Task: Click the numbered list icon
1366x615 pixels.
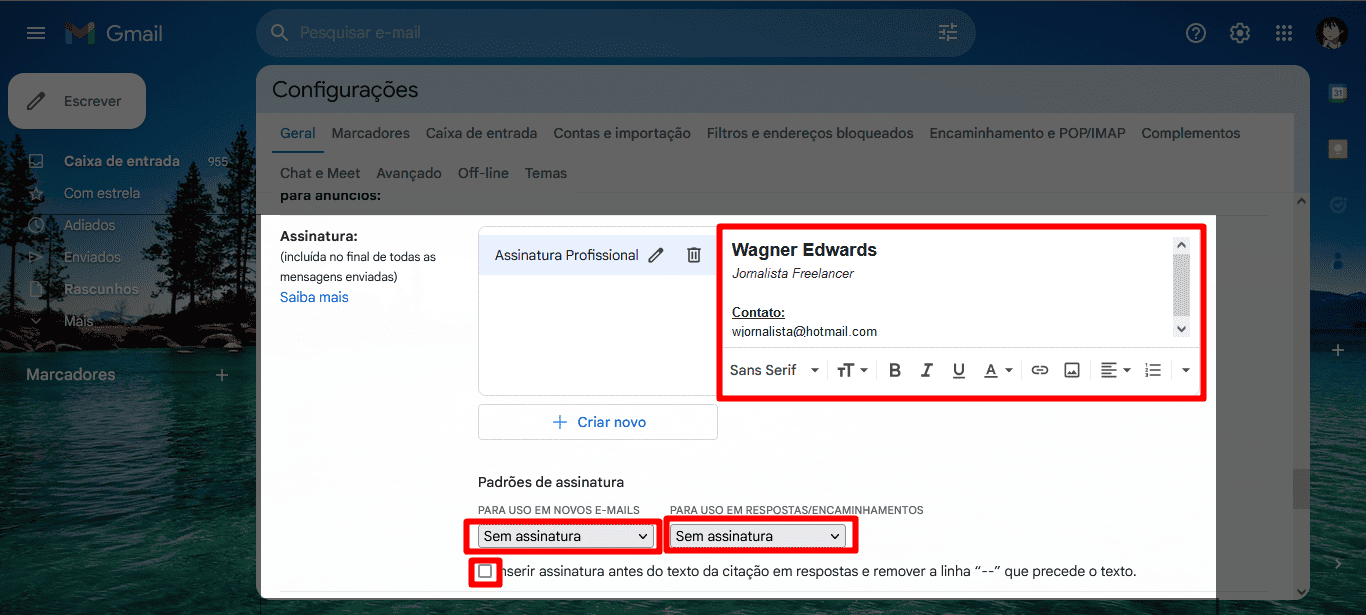Action: 1152,369
